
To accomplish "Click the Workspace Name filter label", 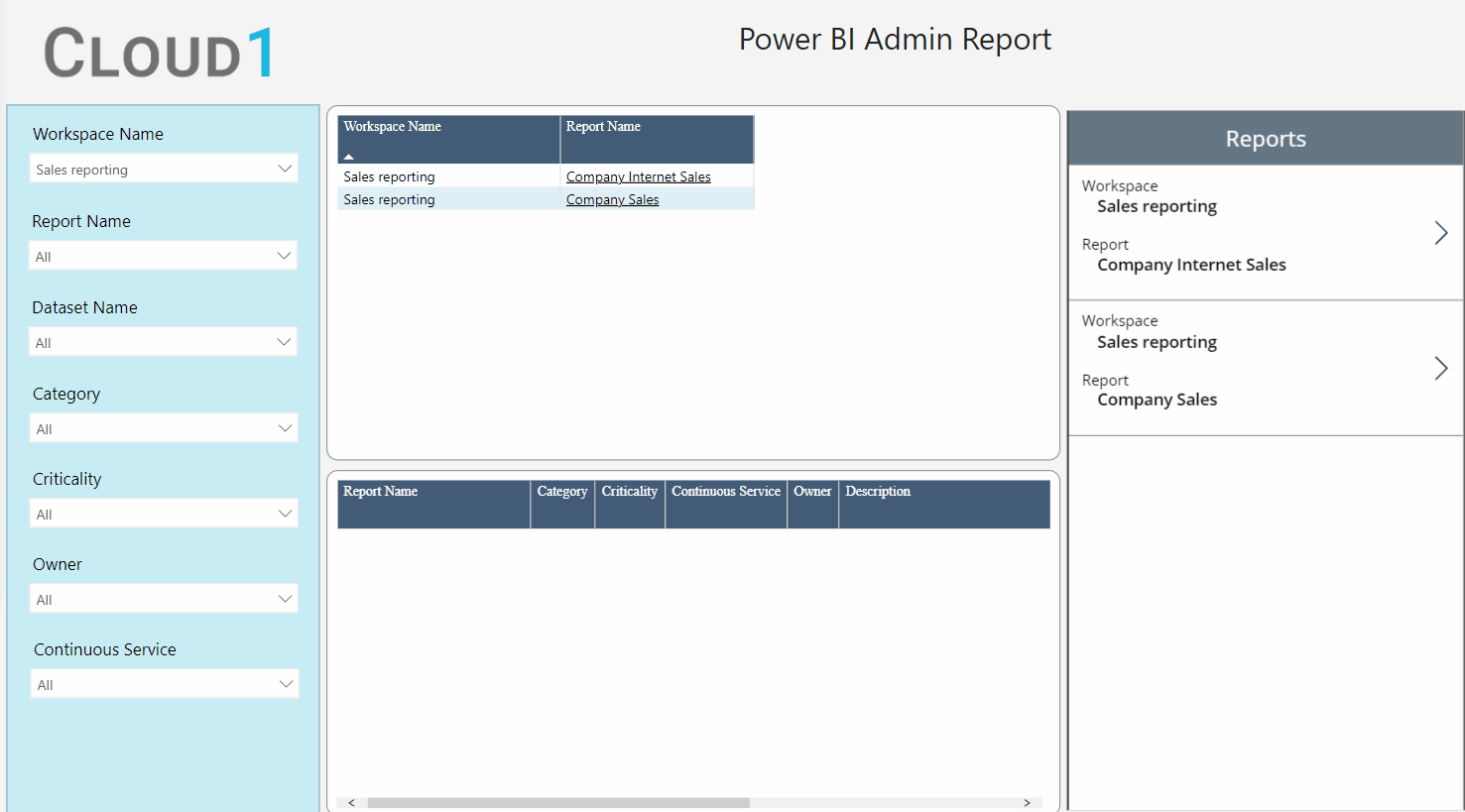I will pos(98,134).
